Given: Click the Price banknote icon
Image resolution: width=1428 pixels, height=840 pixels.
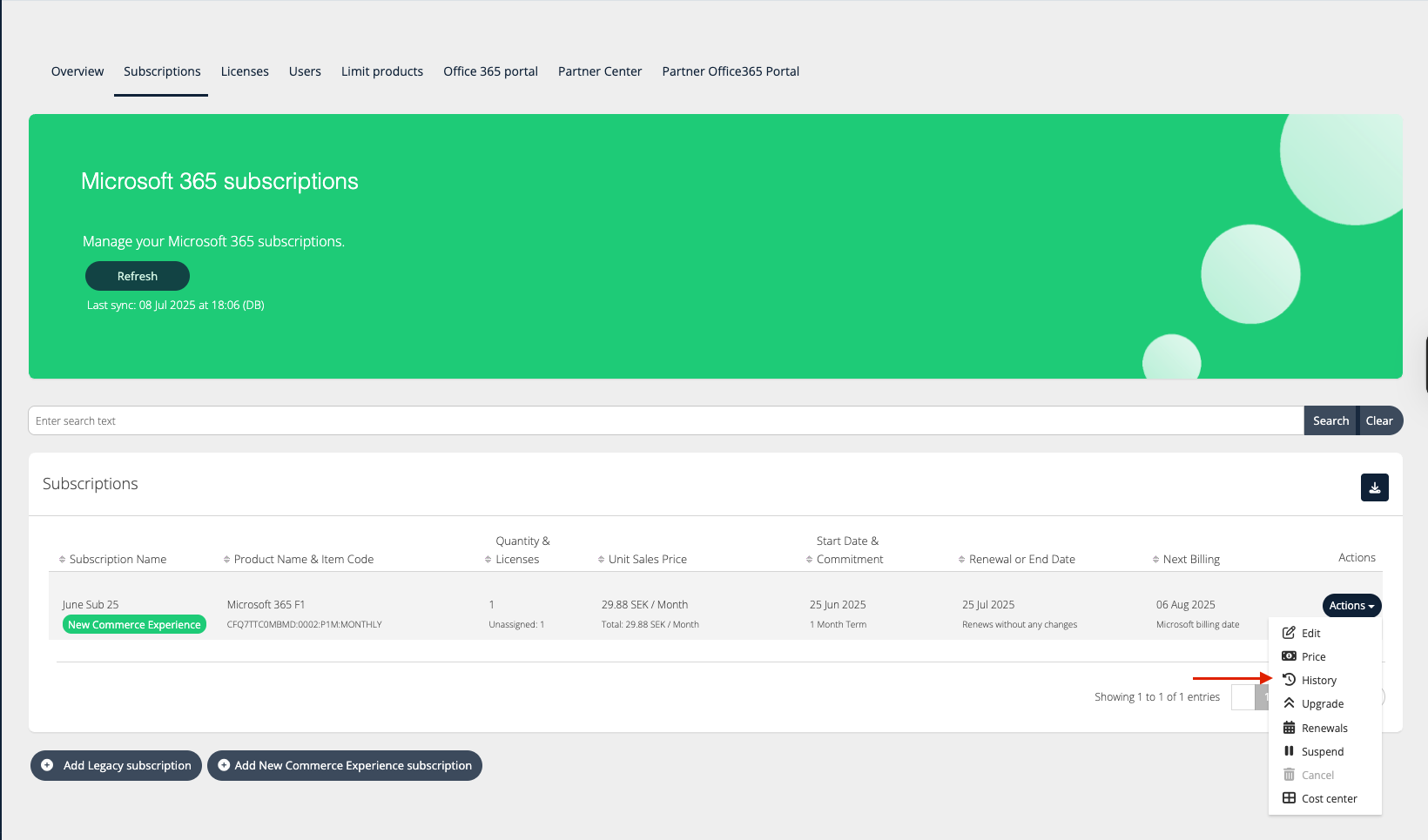Looking at the screenshot, I should point(1290,656).
